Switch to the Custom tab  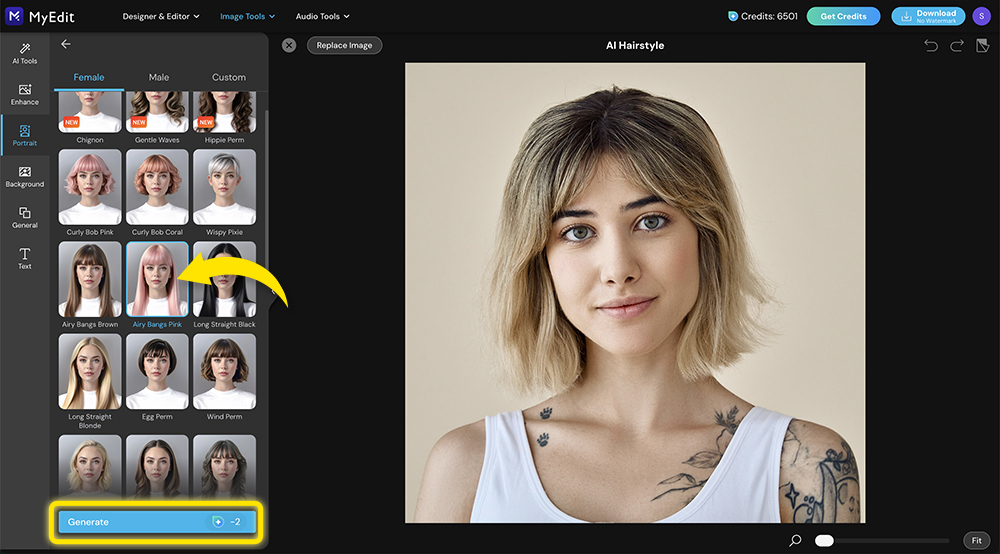tap(228, 77)
